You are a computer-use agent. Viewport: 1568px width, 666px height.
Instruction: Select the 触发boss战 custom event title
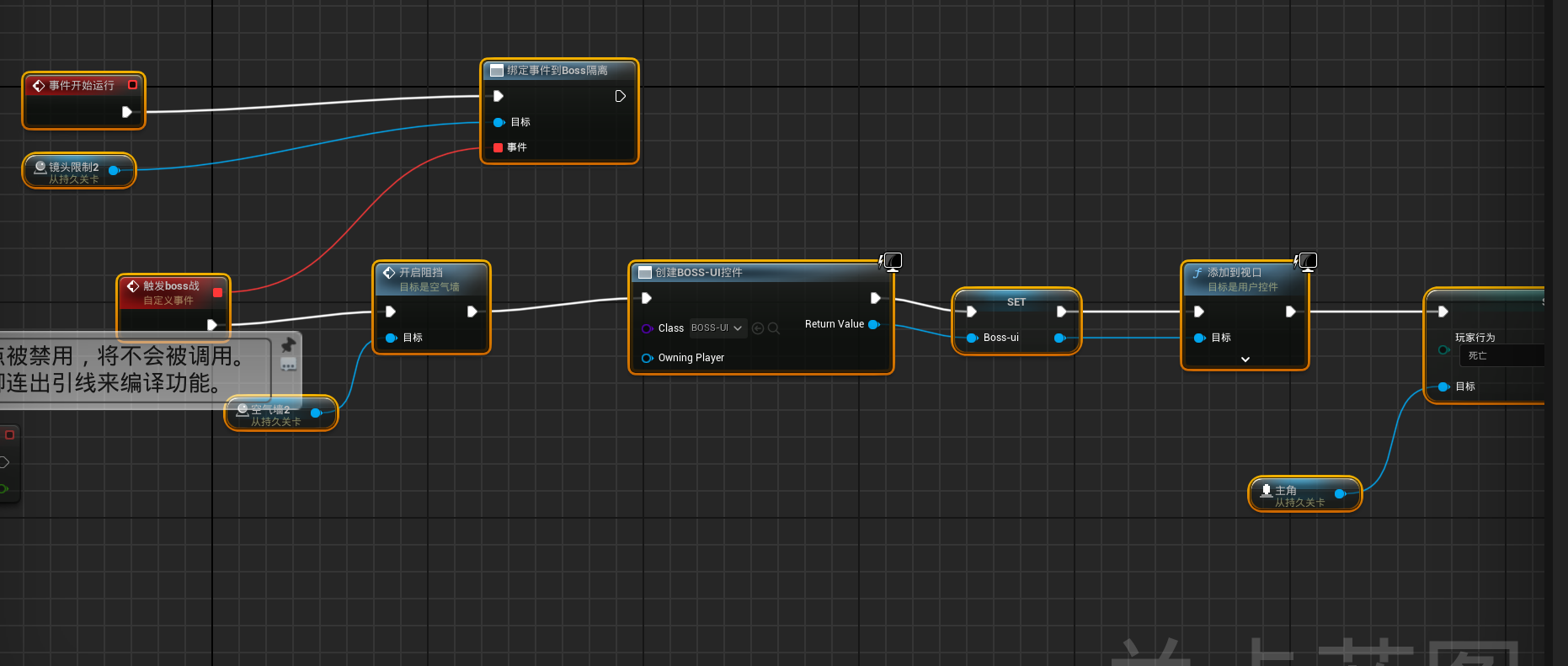click(171, 286)
